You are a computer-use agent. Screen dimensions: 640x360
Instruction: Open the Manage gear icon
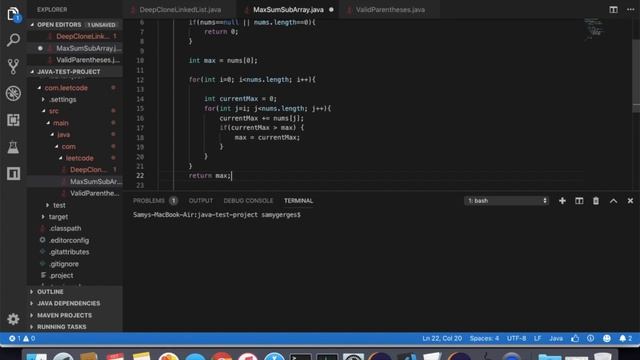[13, 319]
